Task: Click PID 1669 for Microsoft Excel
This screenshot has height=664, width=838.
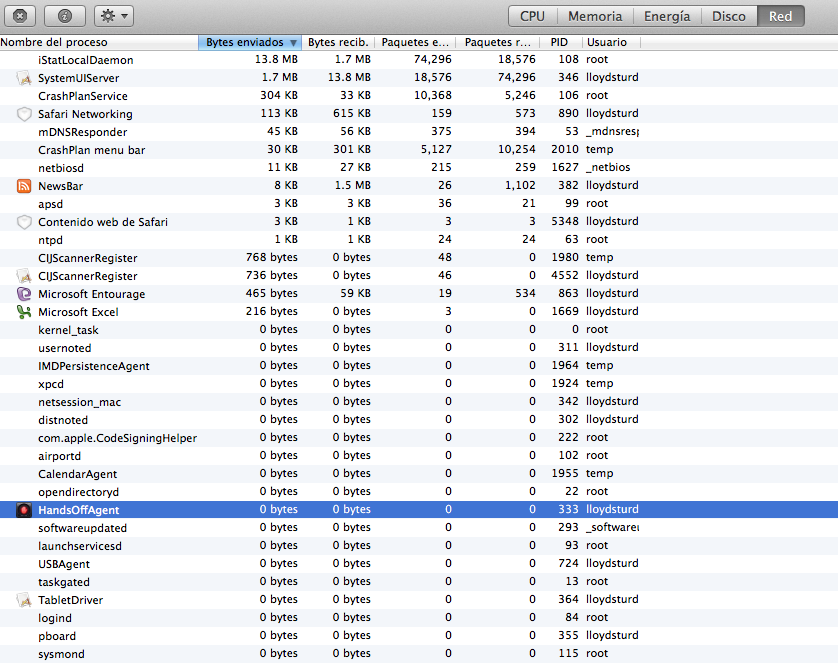Action: click(565, 311)
